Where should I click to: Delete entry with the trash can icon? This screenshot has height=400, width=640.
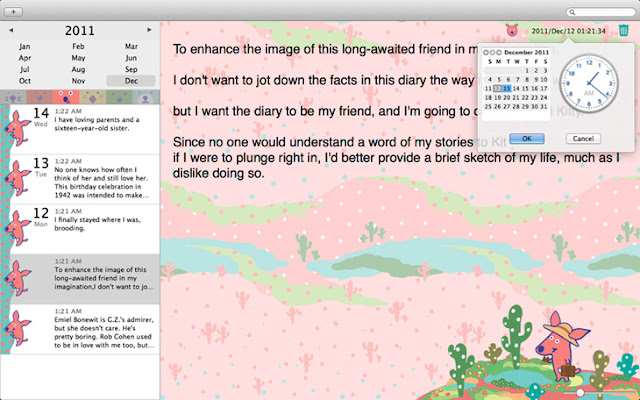click(x=623, y=30)
